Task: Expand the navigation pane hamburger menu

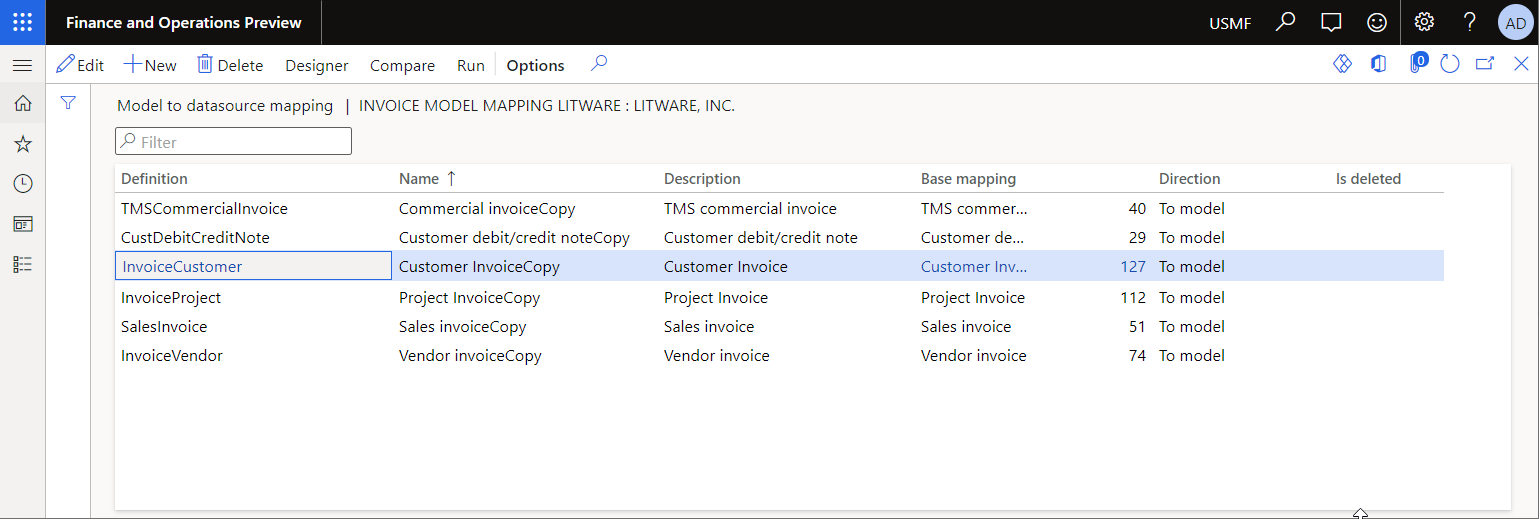Action: click(22, 65)
